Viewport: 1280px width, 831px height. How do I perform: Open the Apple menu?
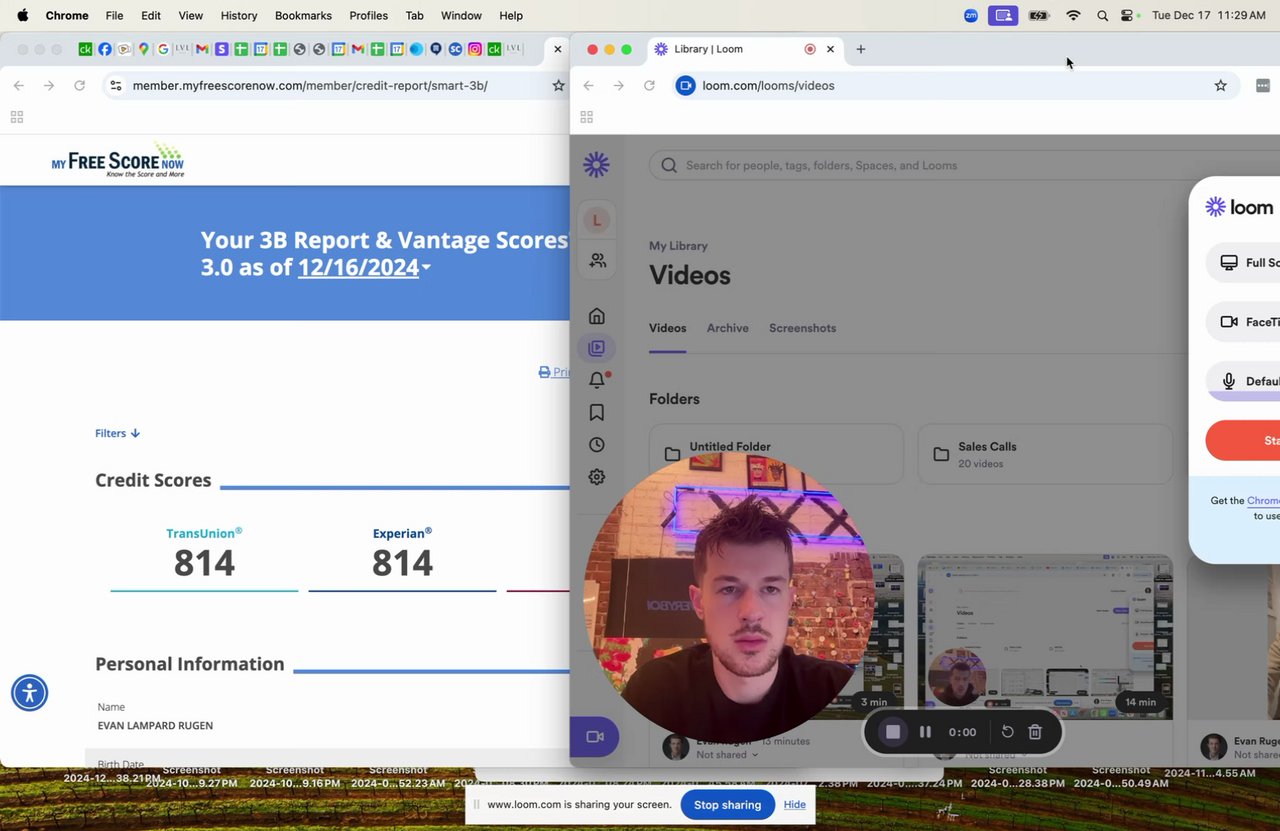point(22,16)
